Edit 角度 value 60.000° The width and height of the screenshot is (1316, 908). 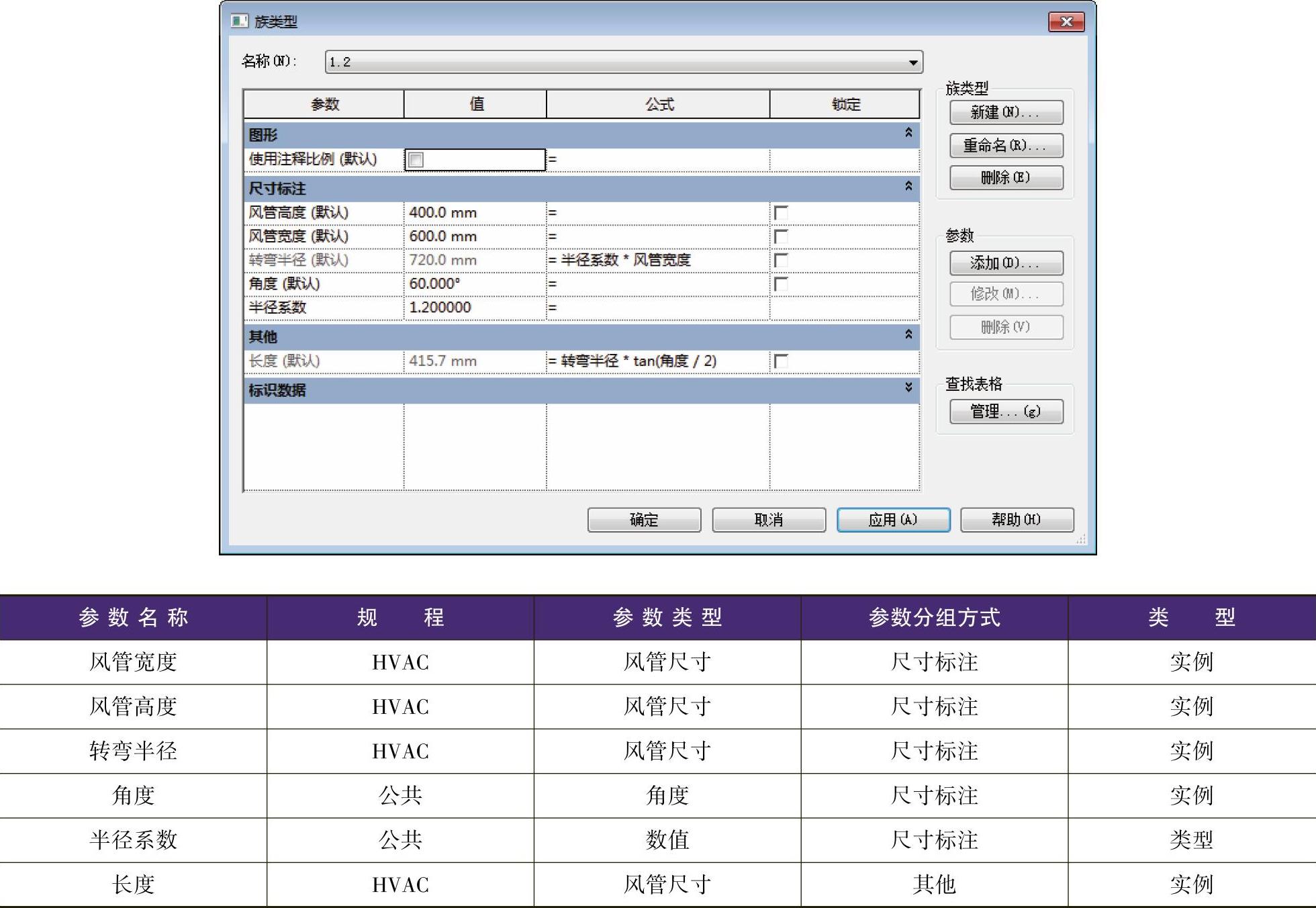point(475,284)
